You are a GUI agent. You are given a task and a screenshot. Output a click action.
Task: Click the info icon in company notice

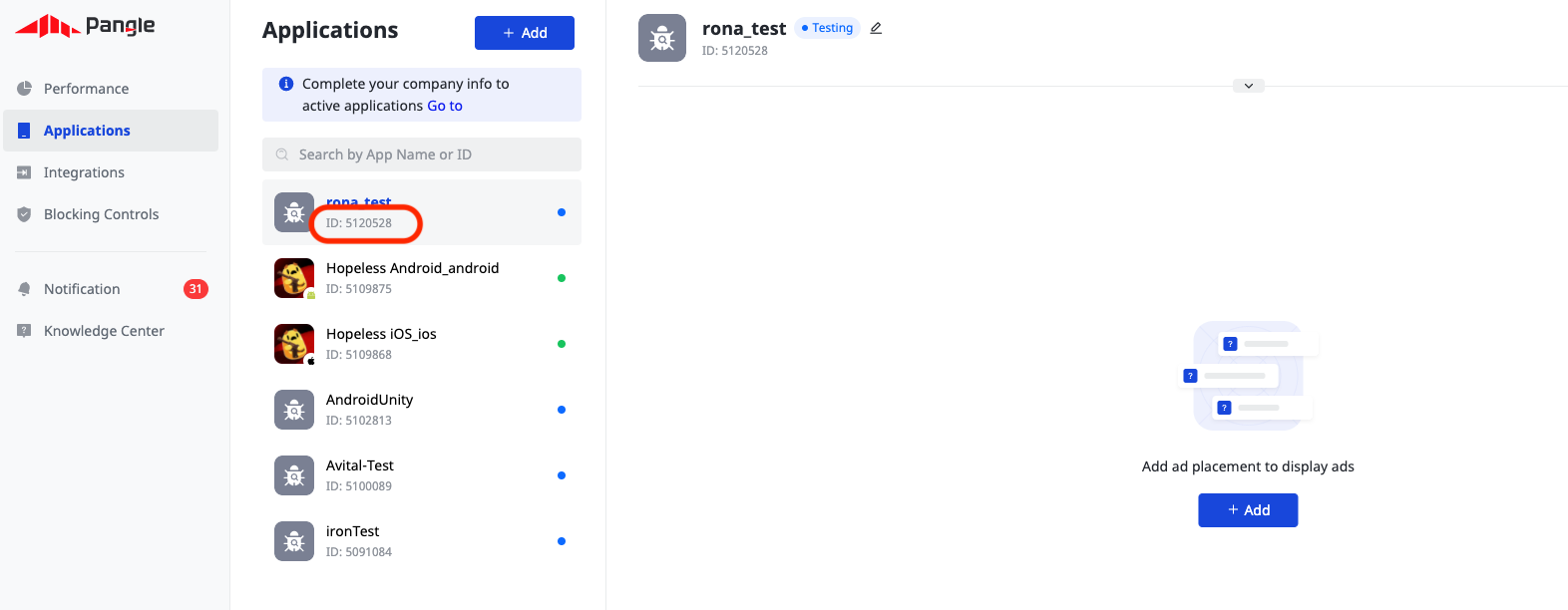(286, 84)
